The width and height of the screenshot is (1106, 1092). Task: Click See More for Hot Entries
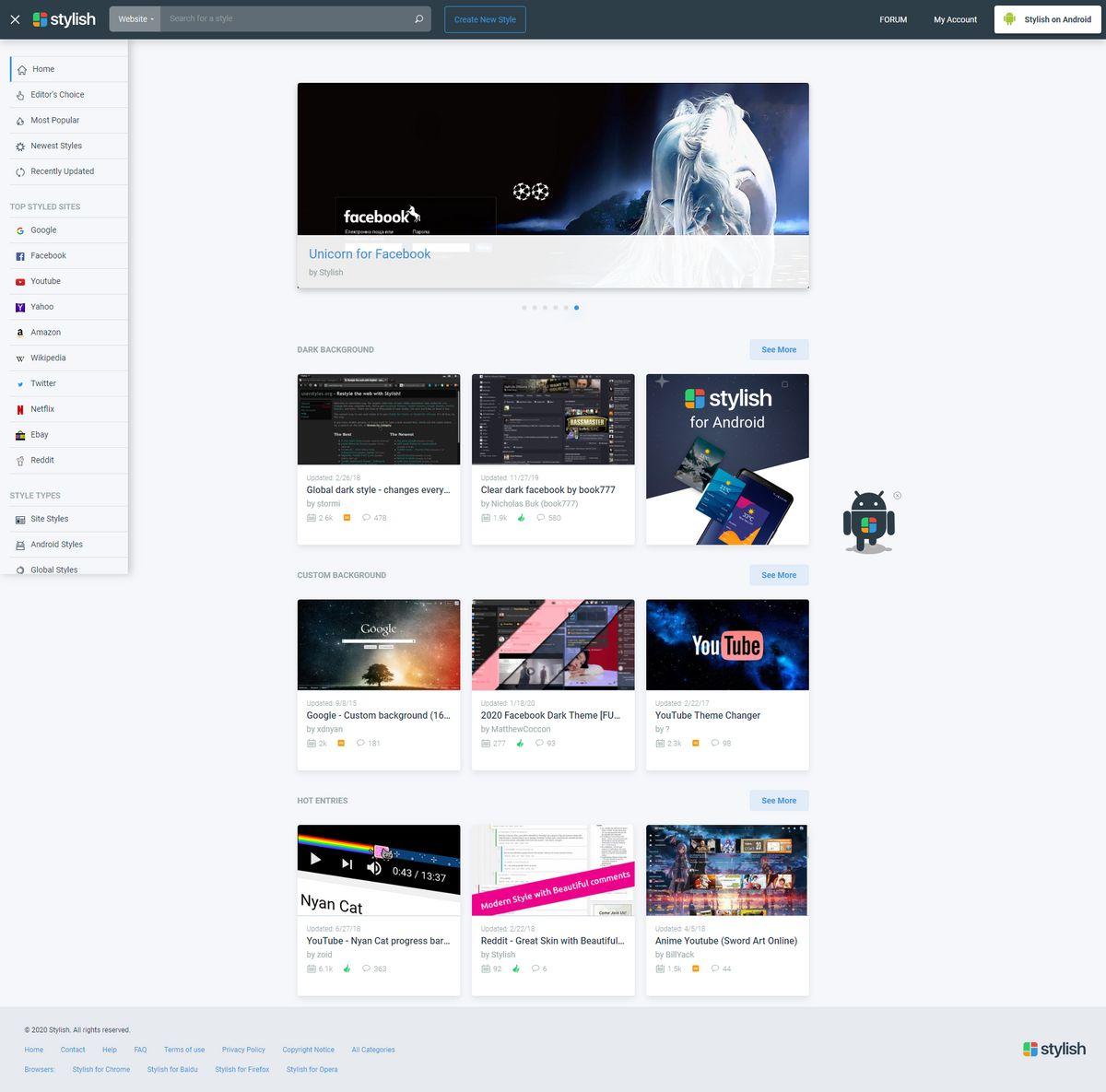click(x=779, y=801)
